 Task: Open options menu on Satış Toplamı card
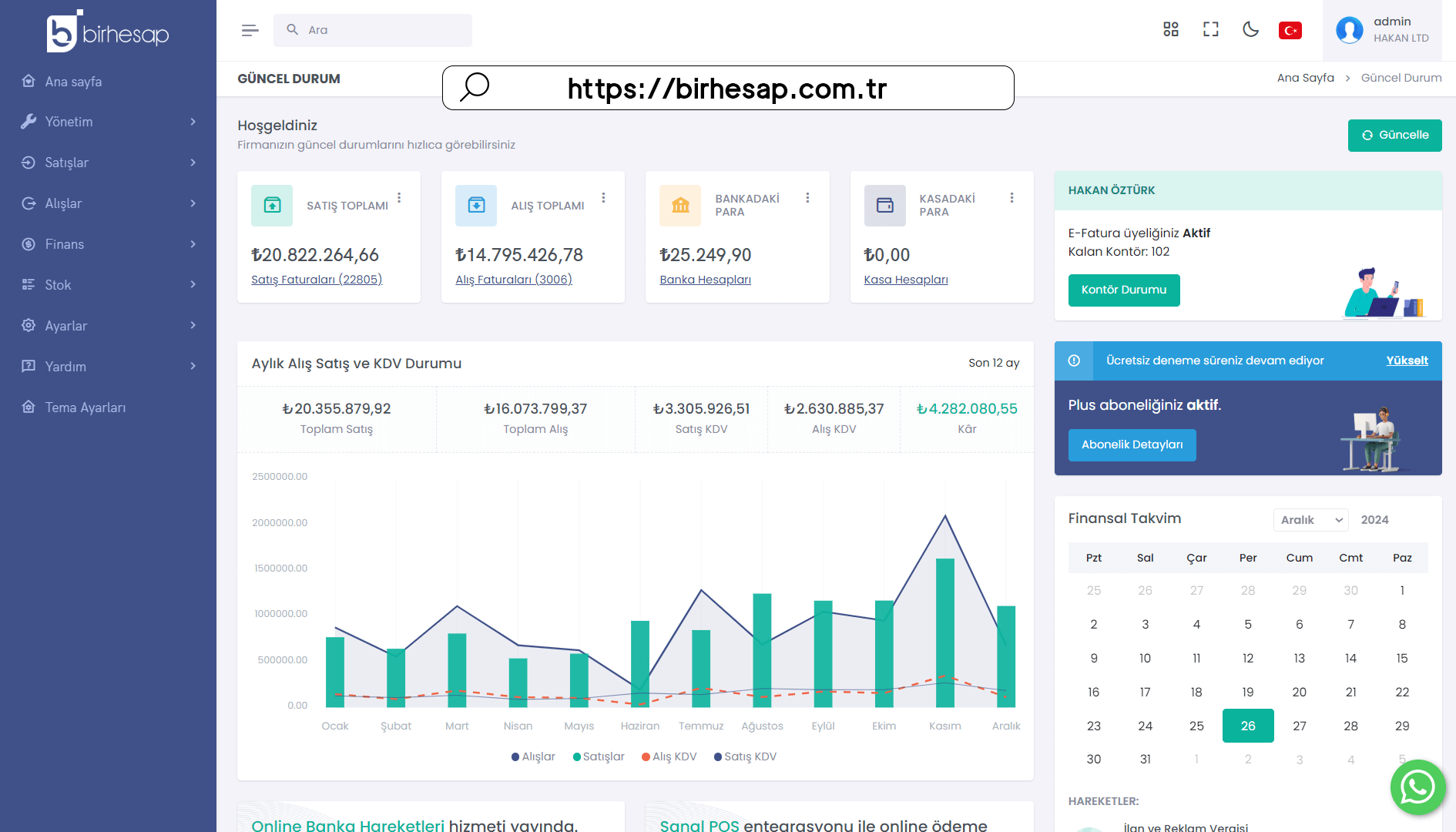tap(399, 198)
